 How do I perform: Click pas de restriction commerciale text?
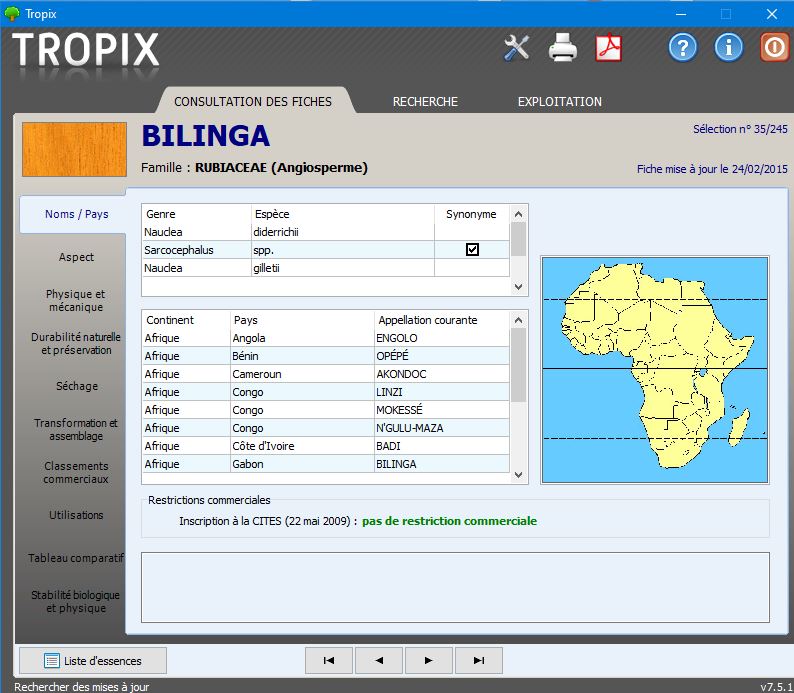tap(449, 521)
